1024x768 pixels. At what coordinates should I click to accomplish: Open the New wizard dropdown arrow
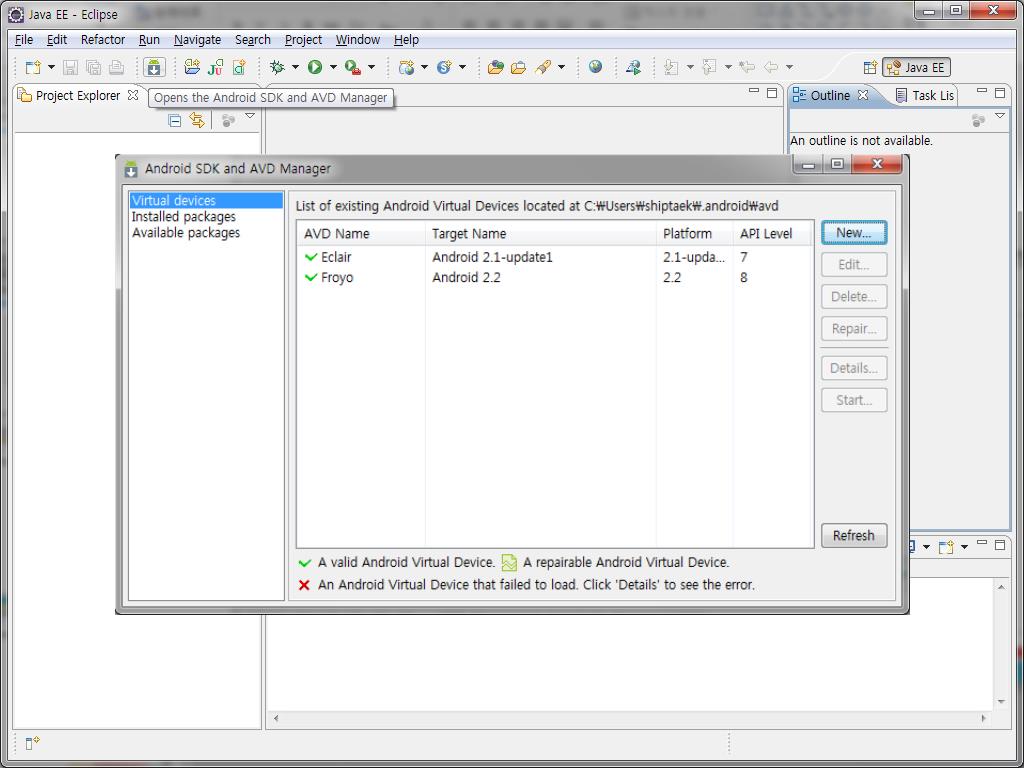tap(51, 67)
